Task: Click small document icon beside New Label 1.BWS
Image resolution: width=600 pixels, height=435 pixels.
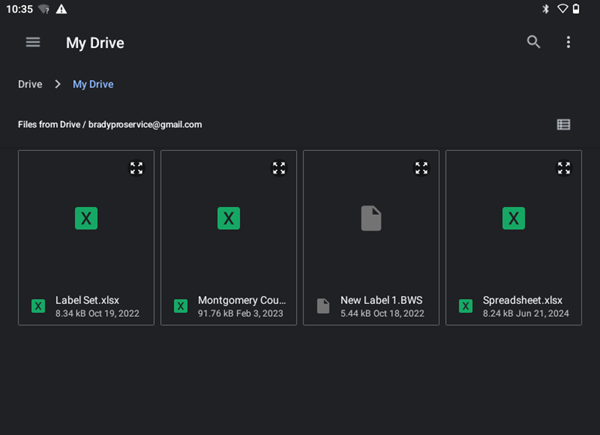Action: point(323,306)
